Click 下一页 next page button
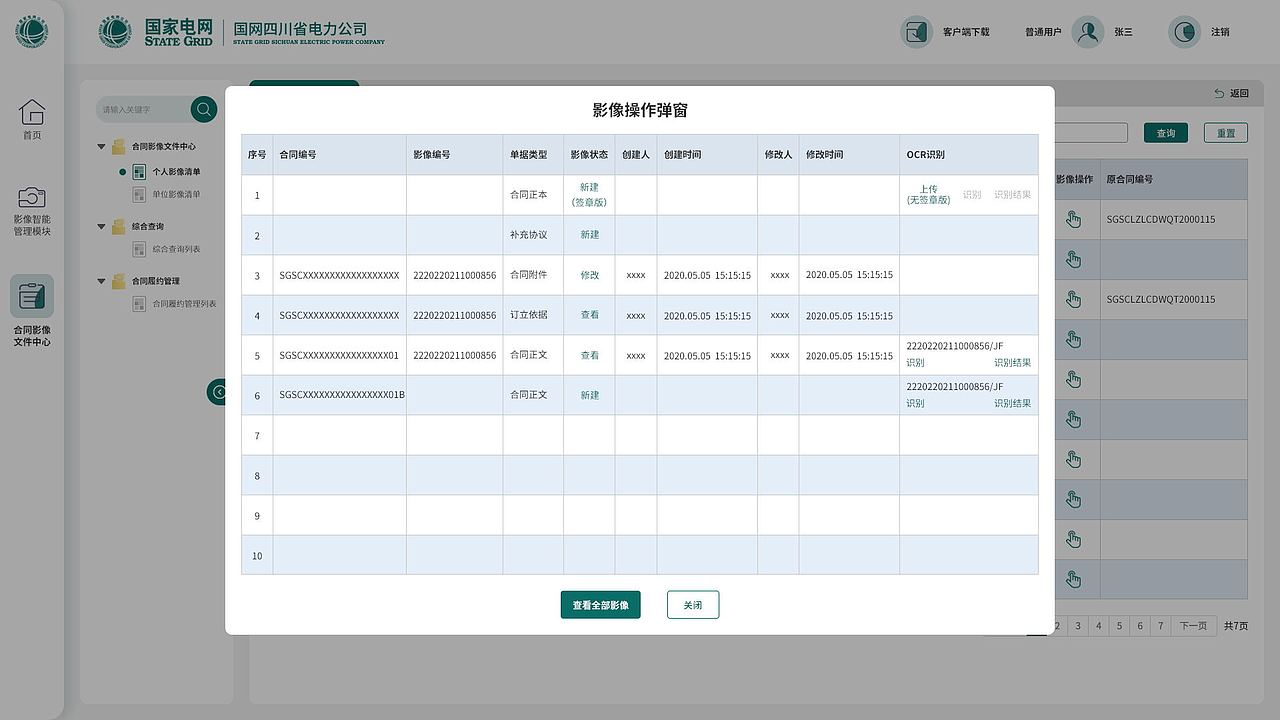The width and height of the screenshot is (1280, 720). point(1194,626)
